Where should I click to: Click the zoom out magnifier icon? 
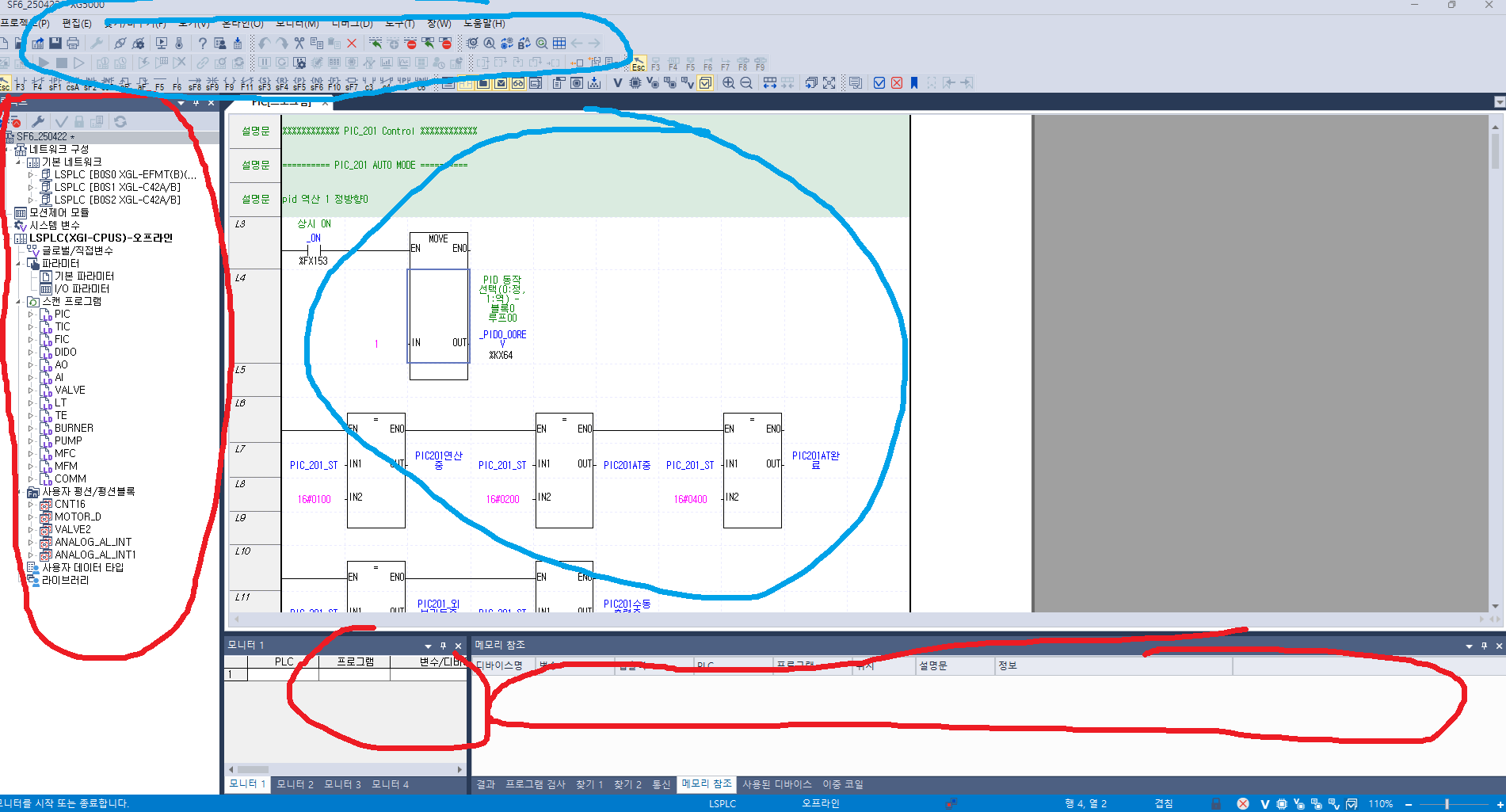click(745, 83)
